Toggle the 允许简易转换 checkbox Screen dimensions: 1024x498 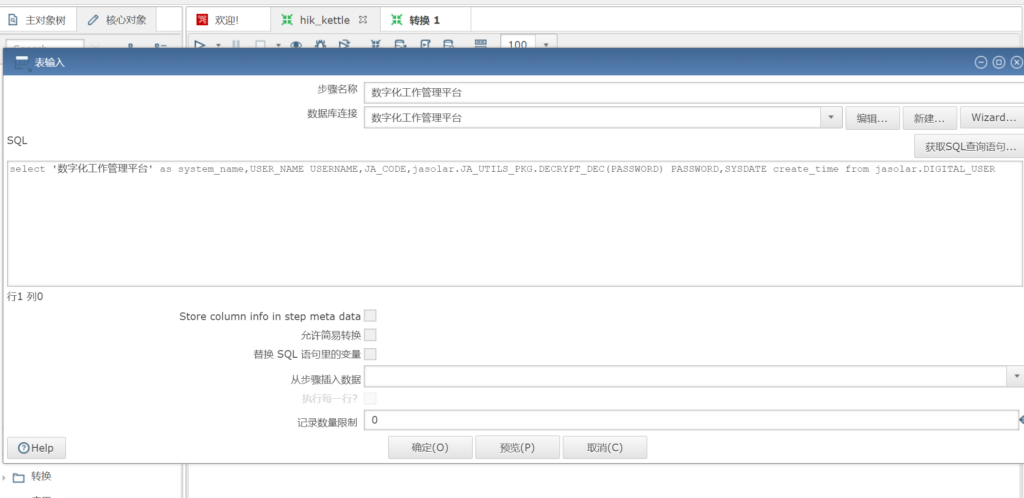click(370, 335)
